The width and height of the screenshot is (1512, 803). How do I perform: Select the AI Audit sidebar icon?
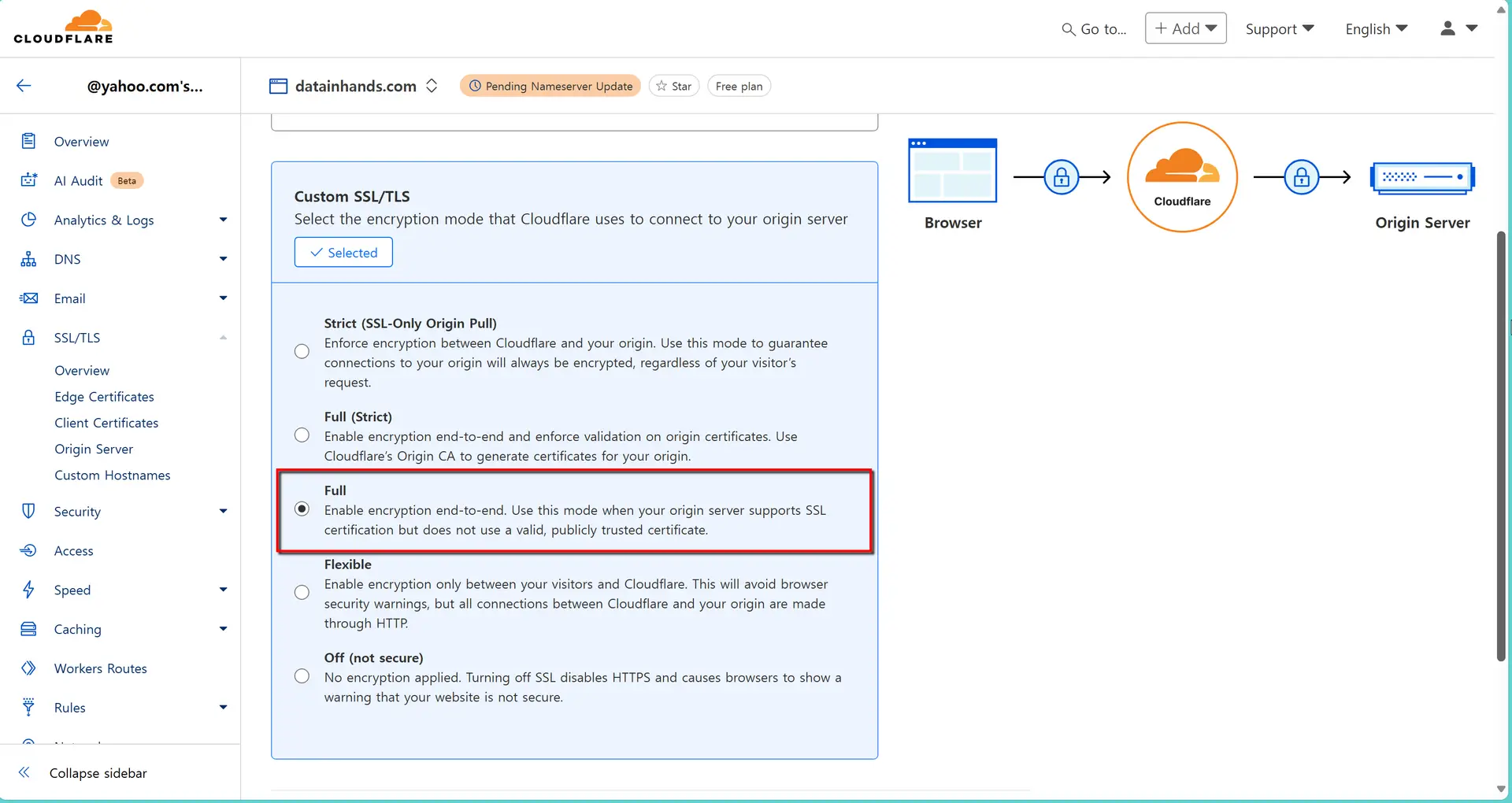(28, 180)
